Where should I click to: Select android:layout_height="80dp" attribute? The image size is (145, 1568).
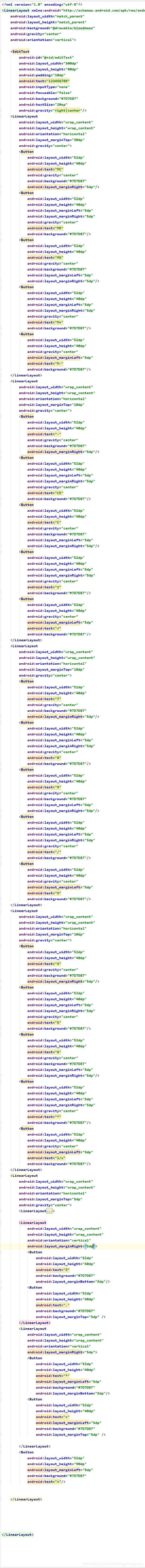[48, 69]
